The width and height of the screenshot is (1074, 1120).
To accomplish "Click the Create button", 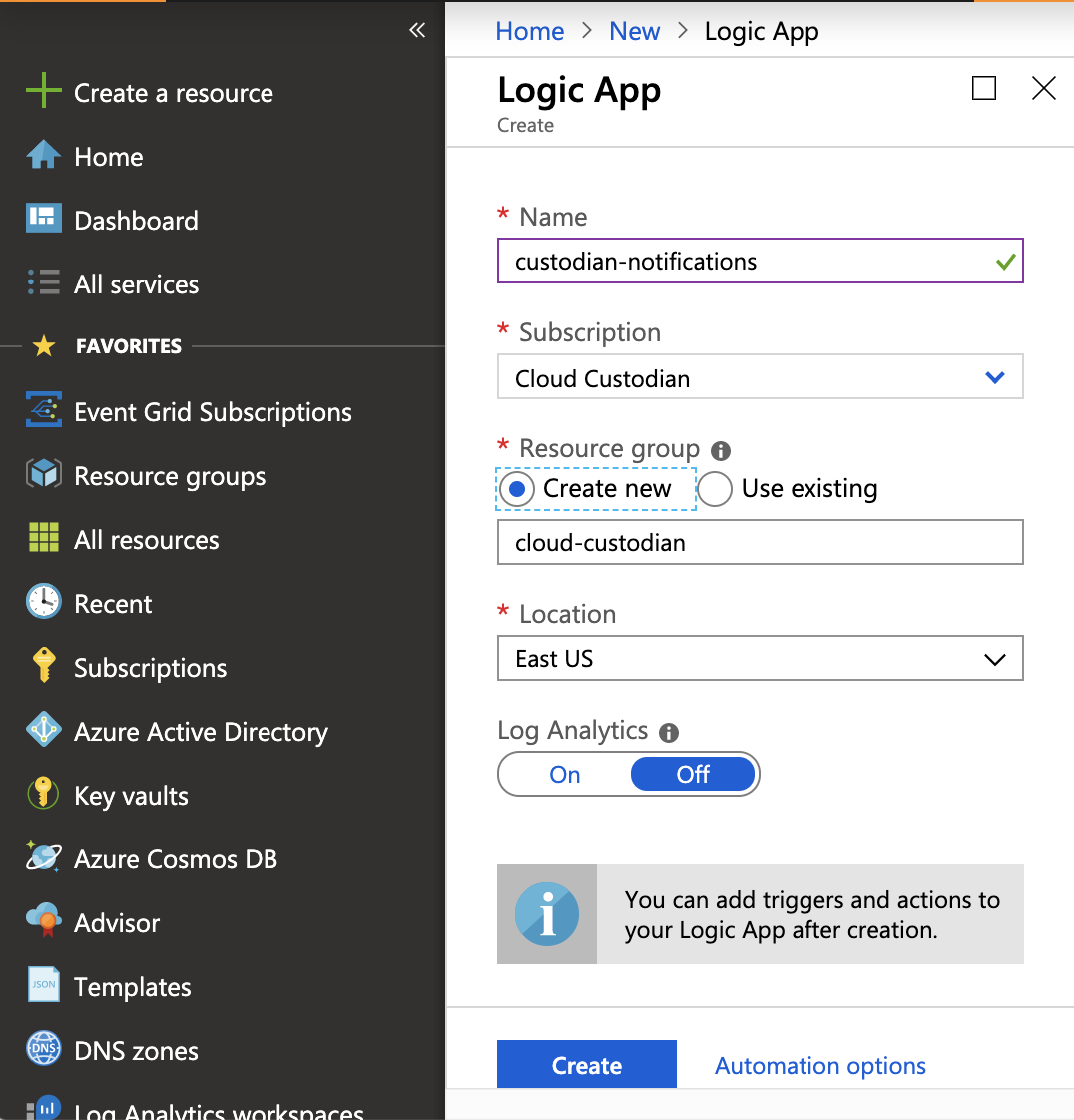I will pyautogui.click(x=586, y=1065).
